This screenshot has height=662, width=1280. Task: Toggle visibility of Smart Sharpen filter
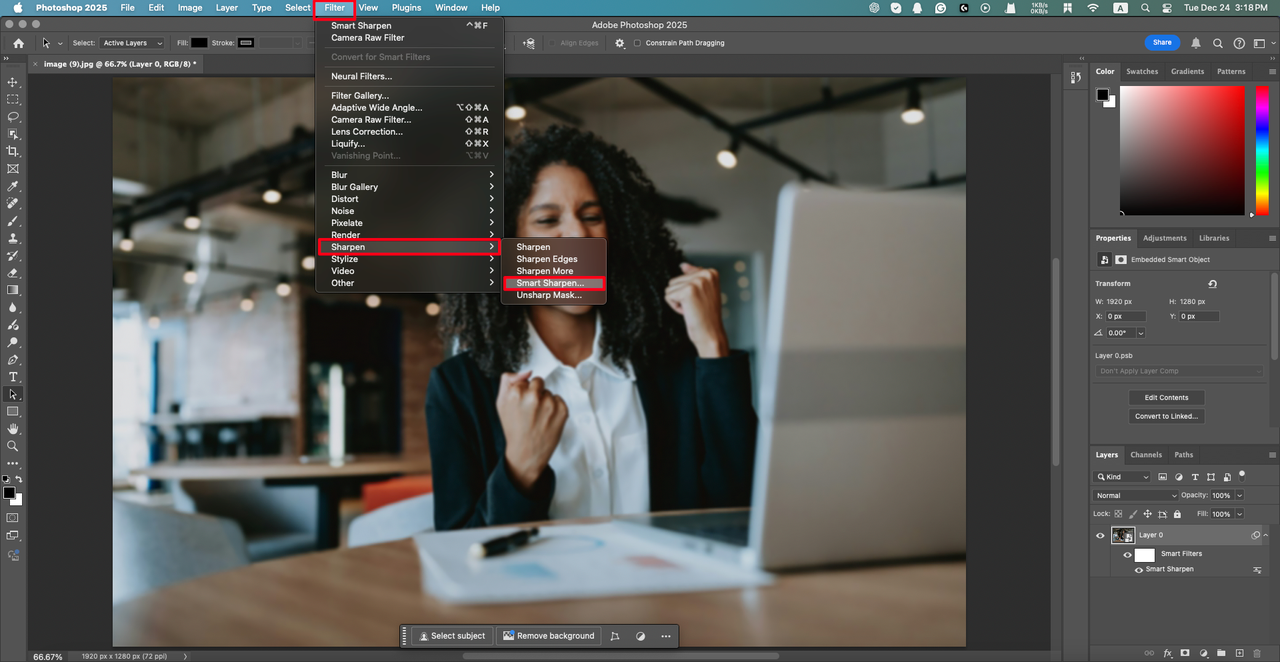1138,569
